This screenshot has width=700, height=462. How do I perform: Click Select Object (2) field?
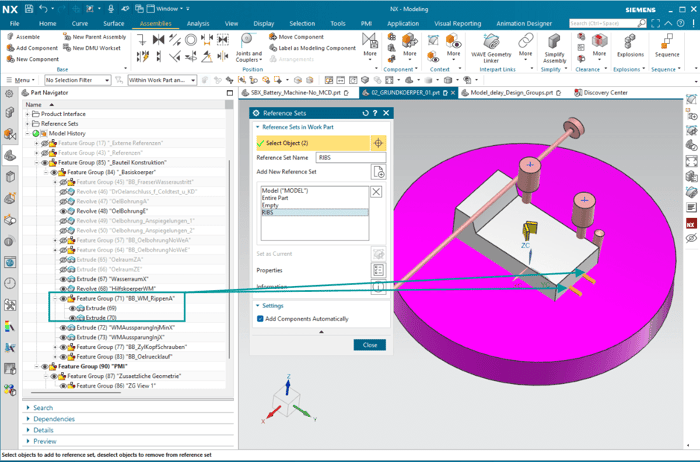tap(313, 143)
